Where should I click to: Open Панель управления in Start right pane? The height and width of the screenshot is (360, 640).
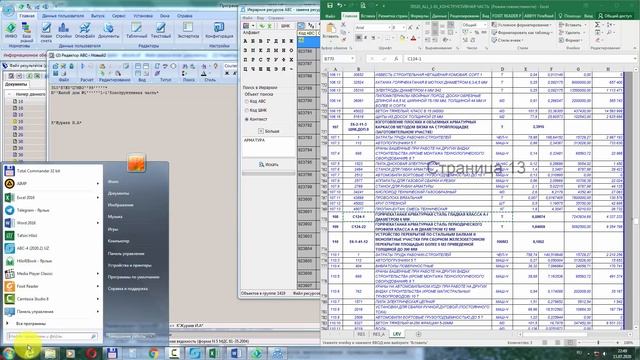click(126, 253)
